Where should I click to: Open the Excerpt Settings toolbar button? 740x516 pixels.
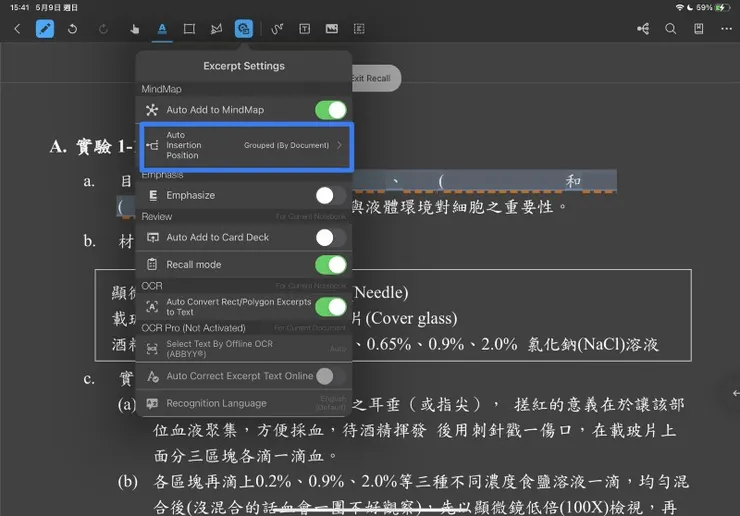click(x=244, y=29)
